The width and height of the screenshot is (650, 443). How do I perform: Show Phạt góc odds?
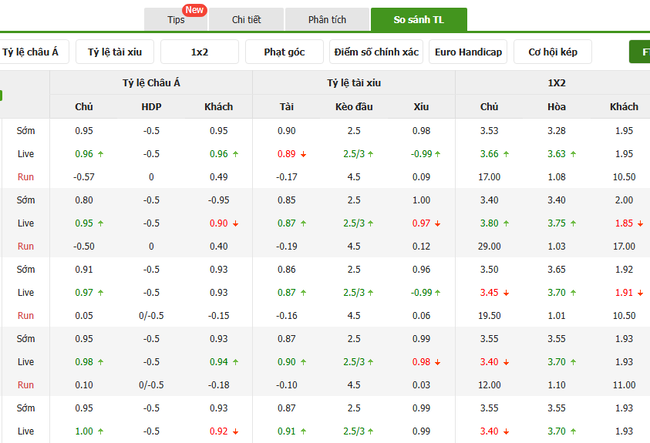click(x=286, y=52)
